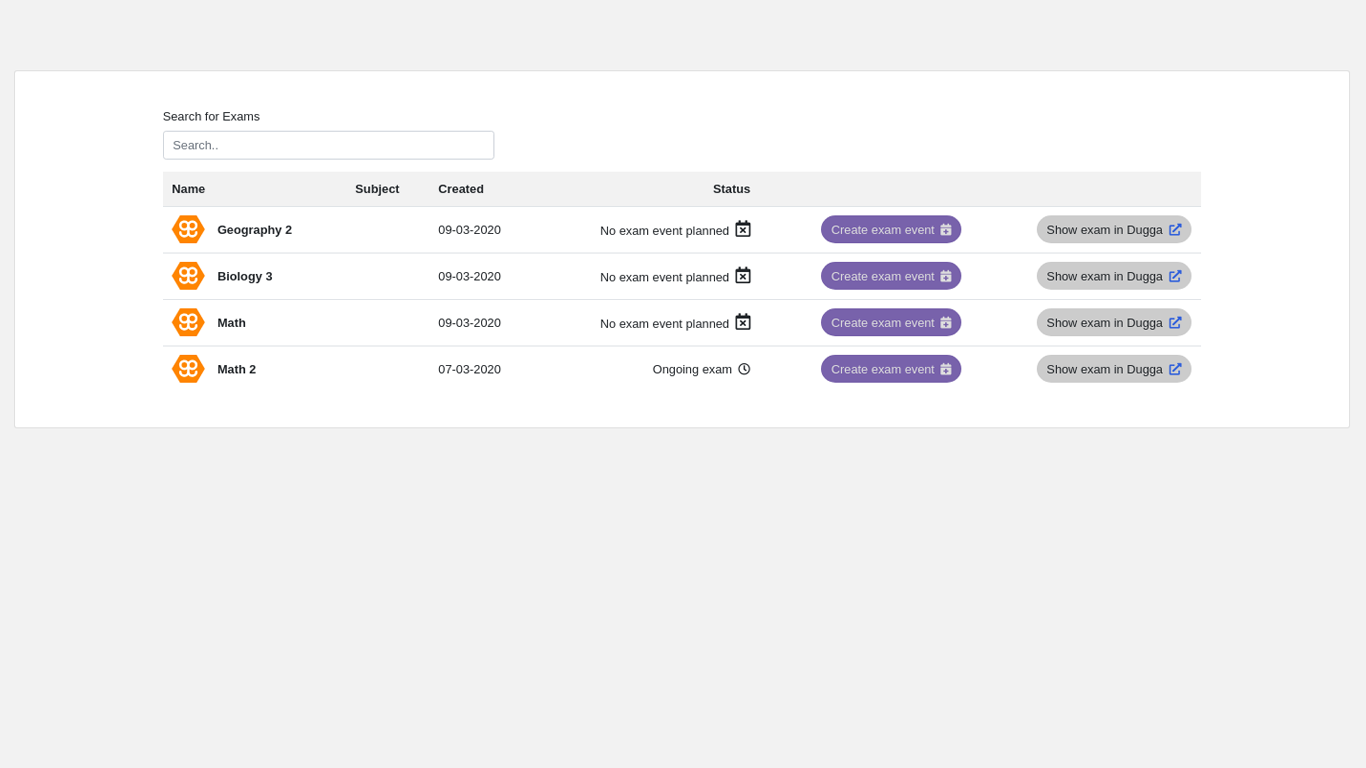Click the 09-03-2020 date in Geography 2 row
The image size is (1366, 768).
(x=469, y=230)
